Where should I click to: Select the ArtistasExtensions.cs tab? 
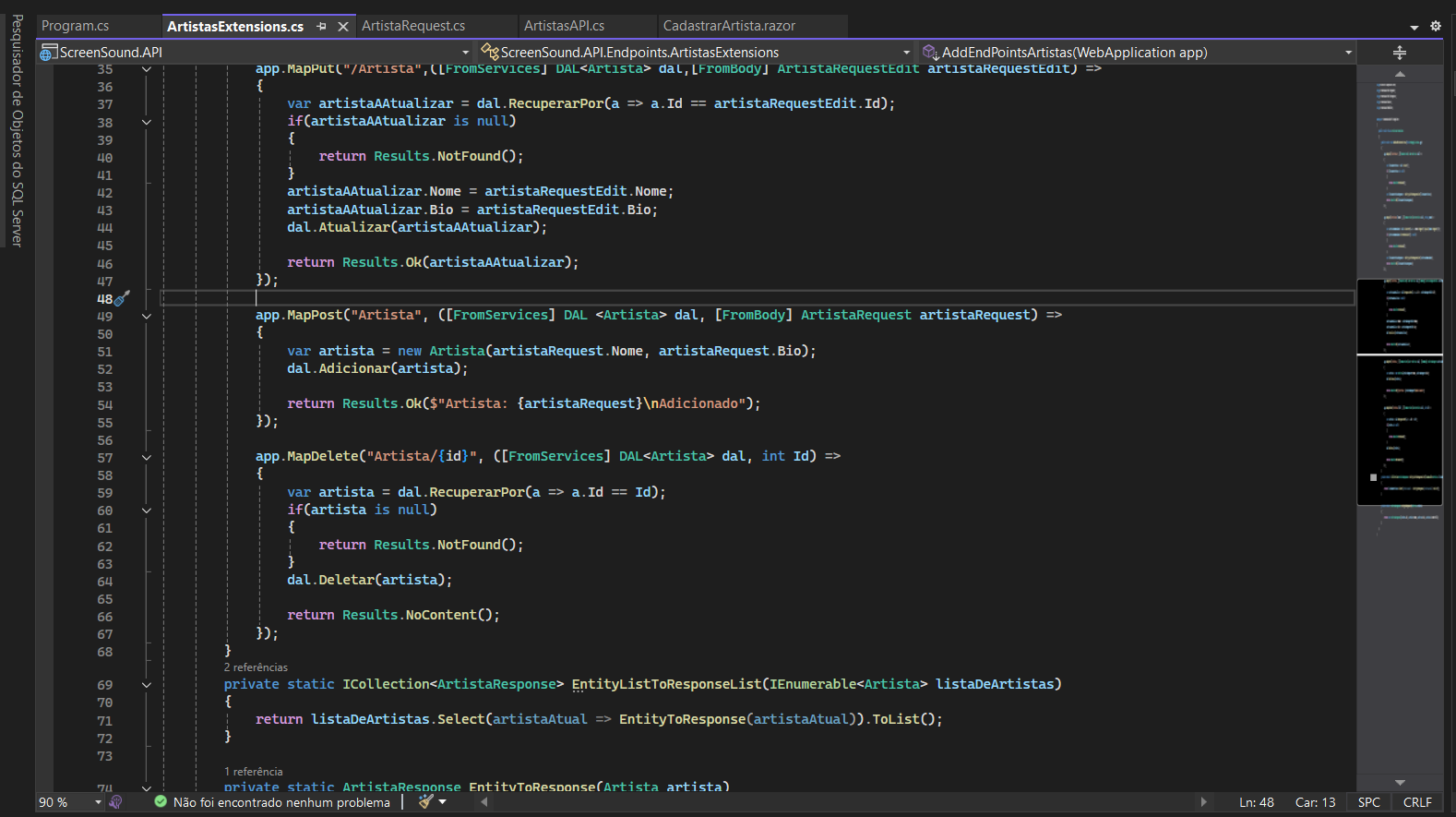point(235,26)
